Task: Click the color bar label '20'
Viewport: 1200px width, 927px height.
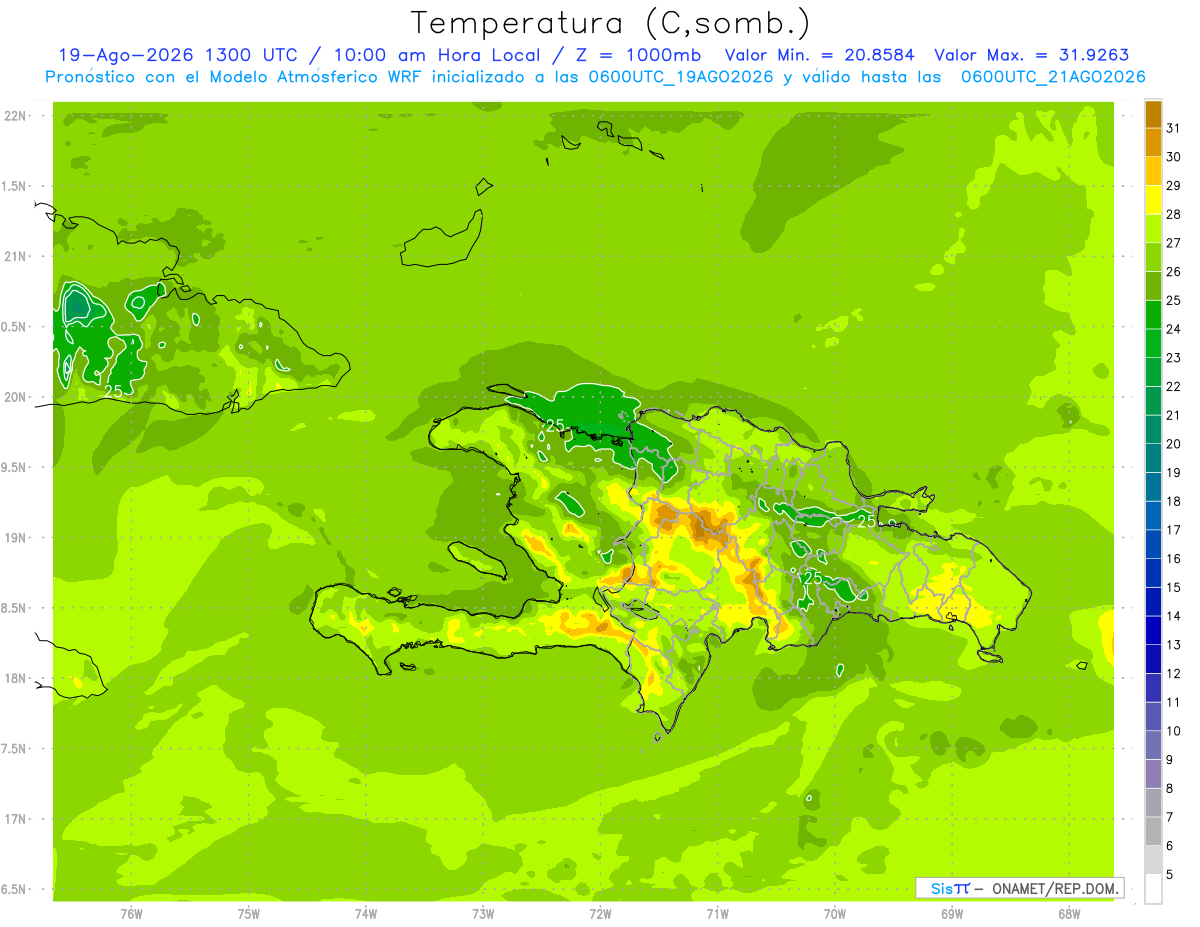Action: click(1174, 444)
